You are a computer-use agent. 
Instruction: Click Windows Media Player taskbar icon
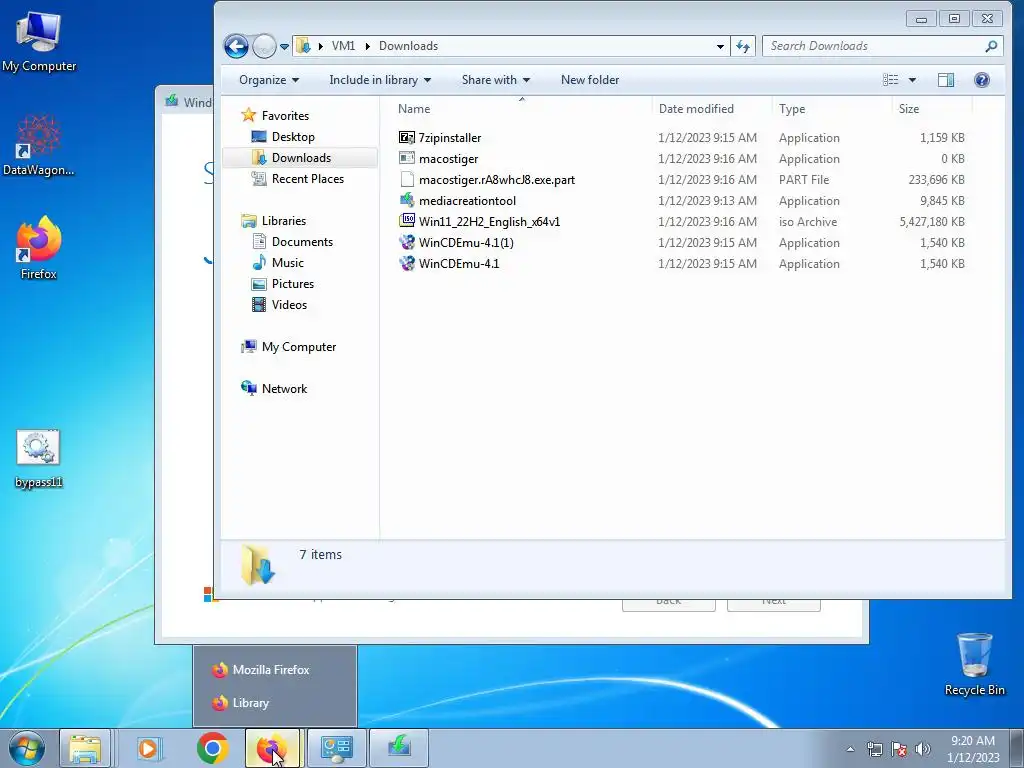(x=150, y=748)
